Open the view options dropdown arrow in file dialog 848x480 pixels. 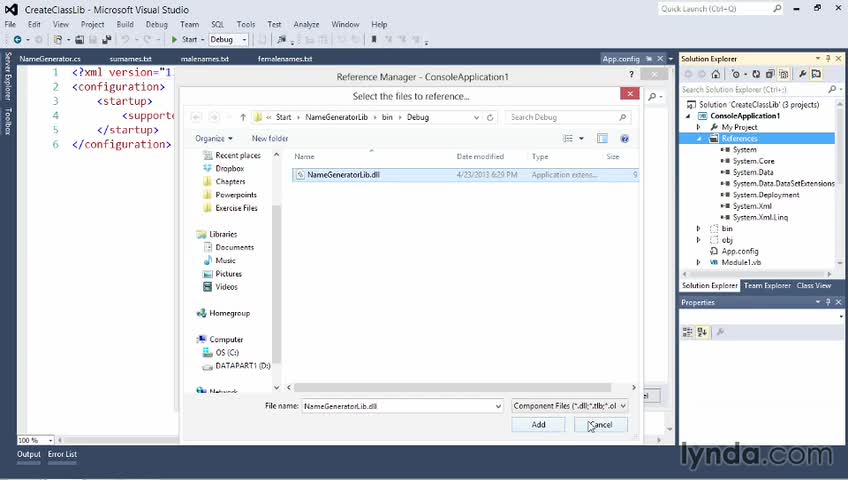tap(581, 139)
